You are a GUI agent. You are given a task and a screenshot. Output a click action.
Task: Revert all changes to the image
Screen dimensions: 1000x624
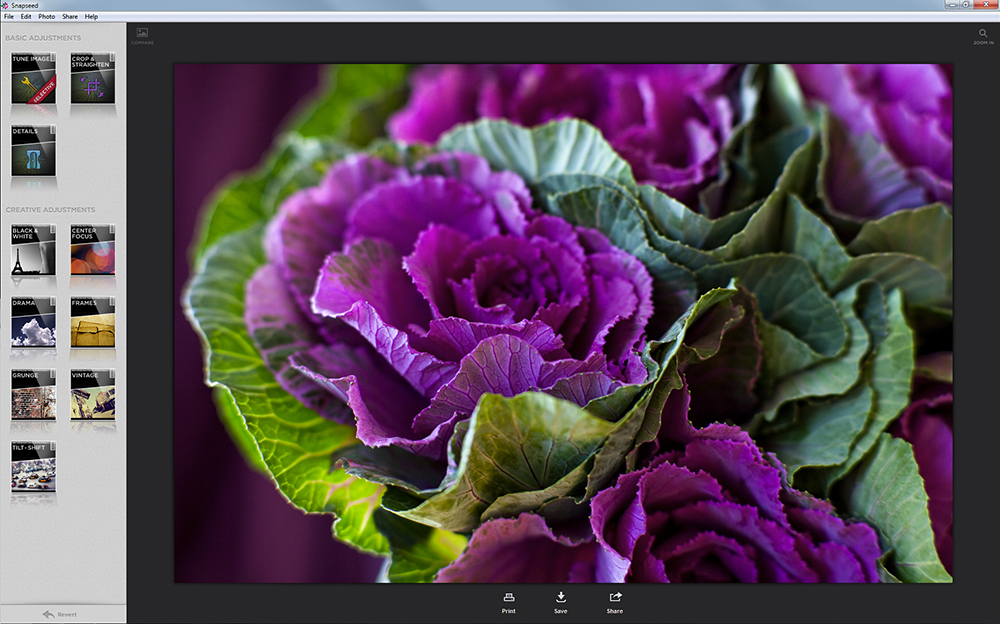pos(60,614)
